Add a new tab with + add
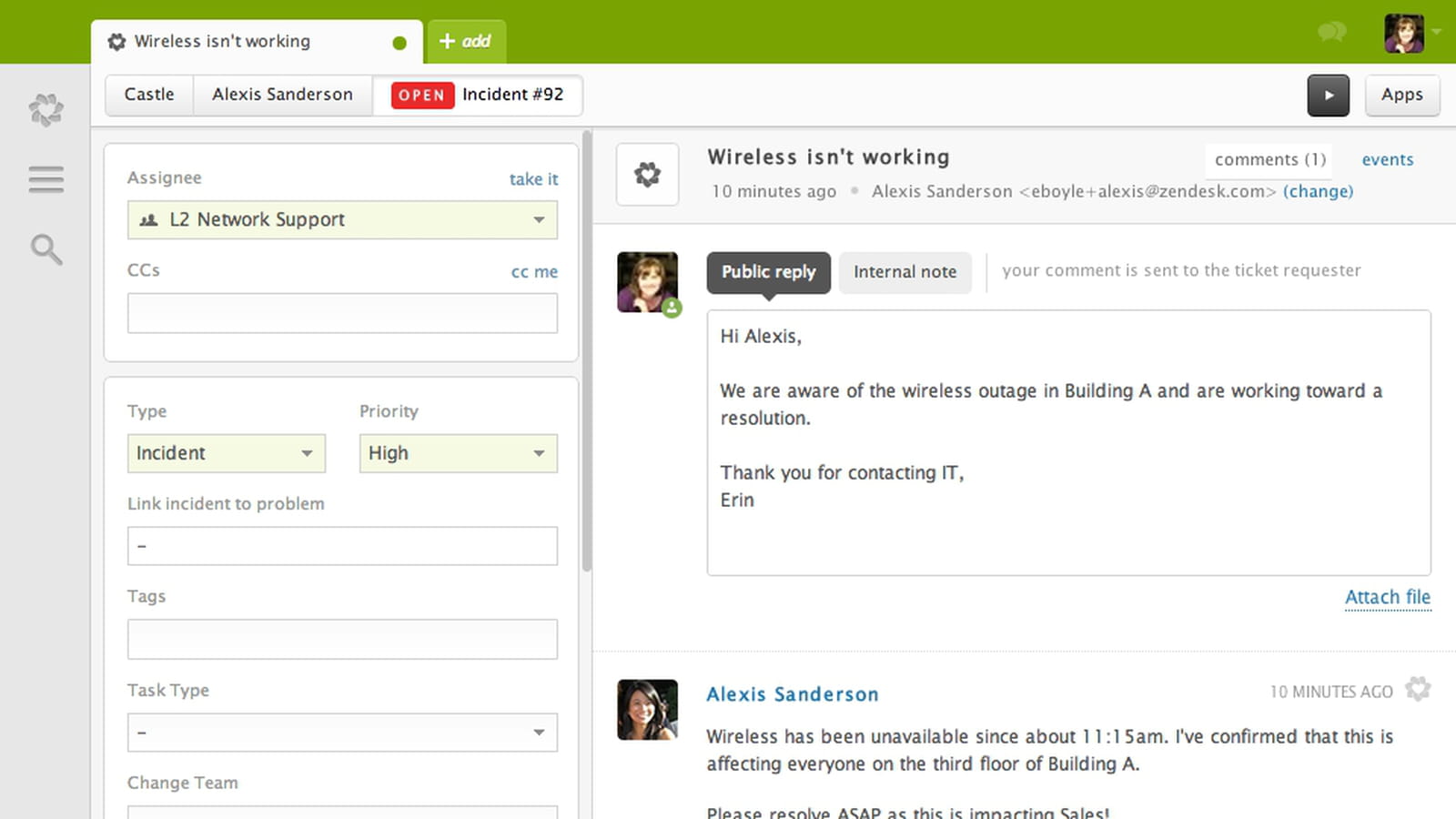 [466, 42]
